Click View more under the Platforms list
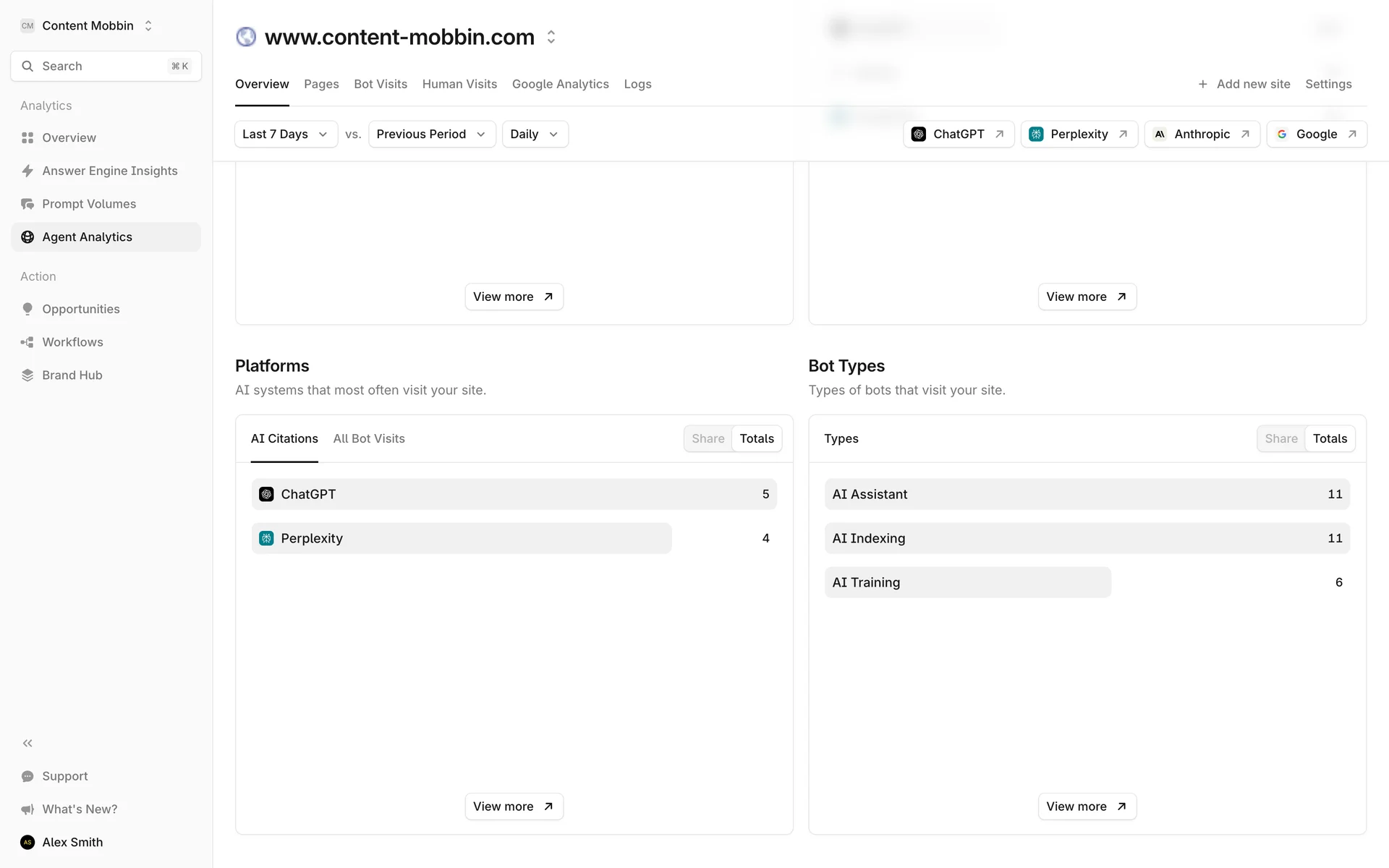Screen dimensions: 1389x868 pos(514,806)
